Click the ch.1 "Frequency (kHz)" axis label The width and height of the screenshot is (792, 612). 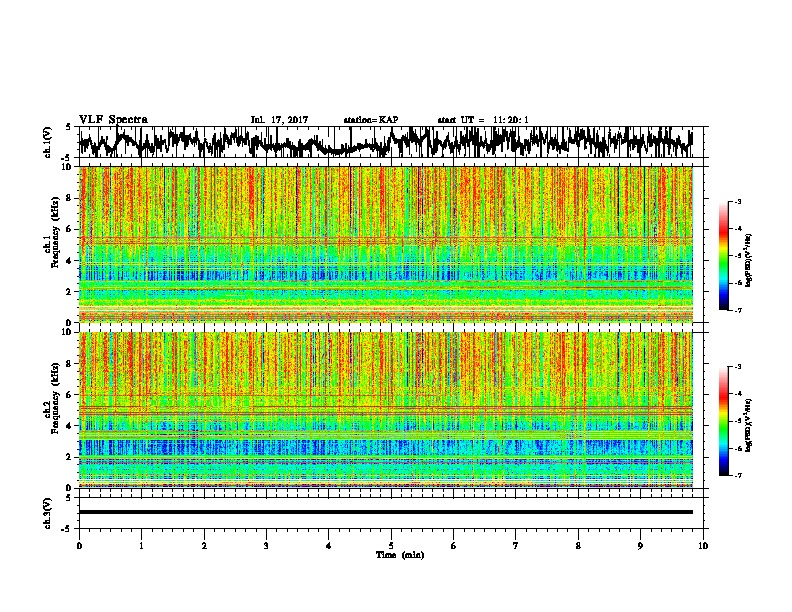pos(55,232)
